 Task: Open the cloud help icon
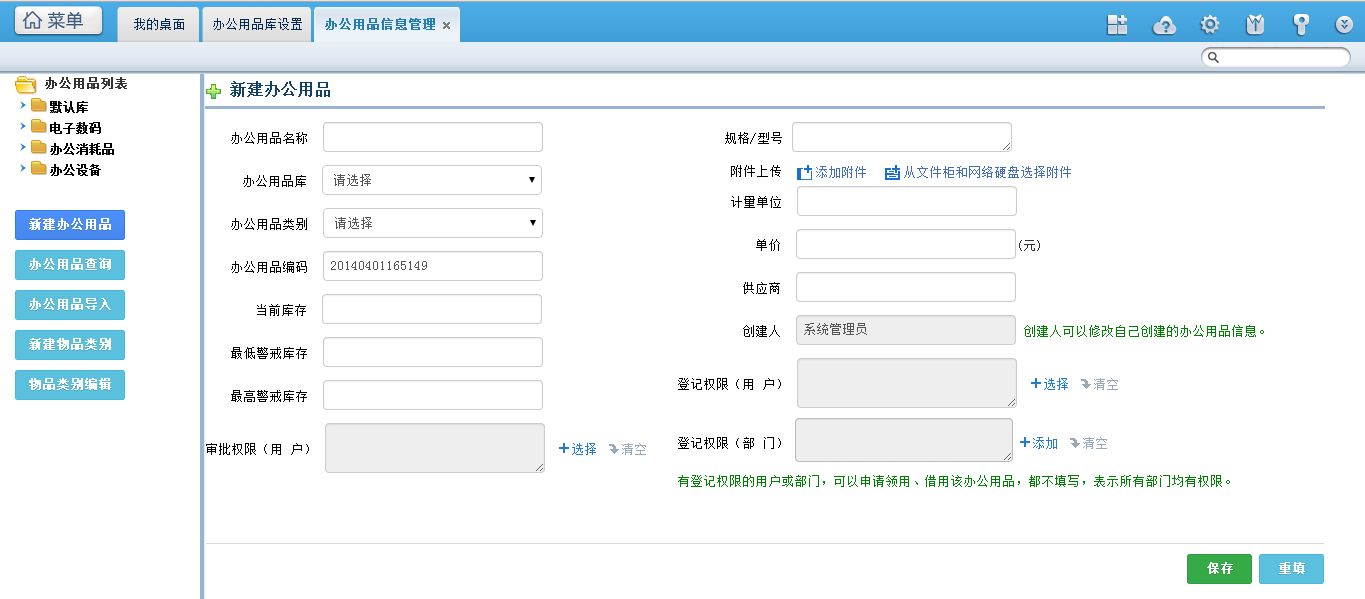click(x=1164, y=25)
